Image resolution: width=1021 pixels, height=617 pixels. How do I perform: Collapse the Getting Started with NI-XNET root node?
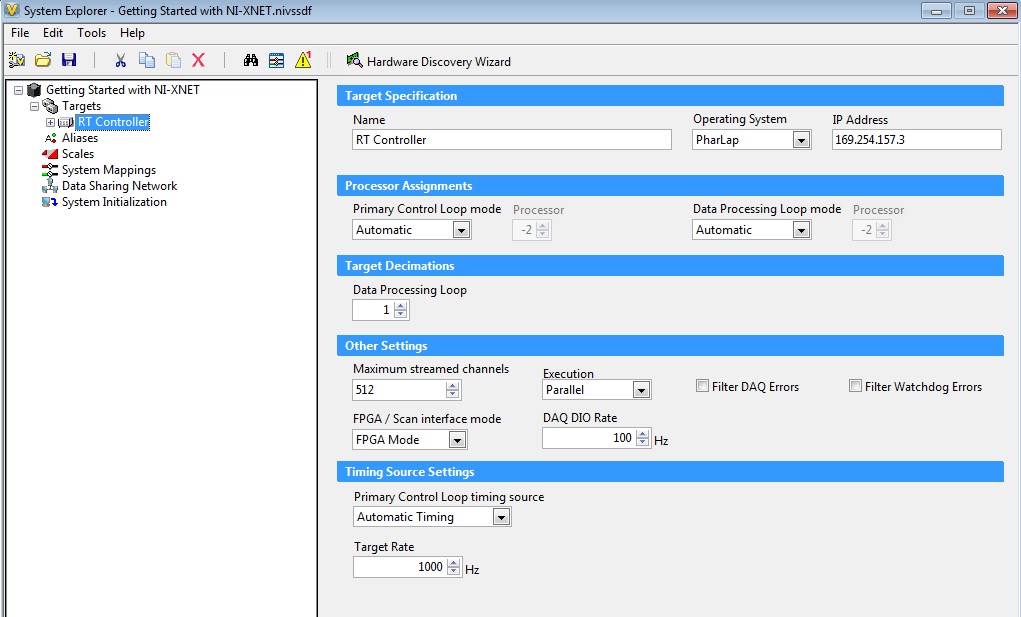[19, 90]
